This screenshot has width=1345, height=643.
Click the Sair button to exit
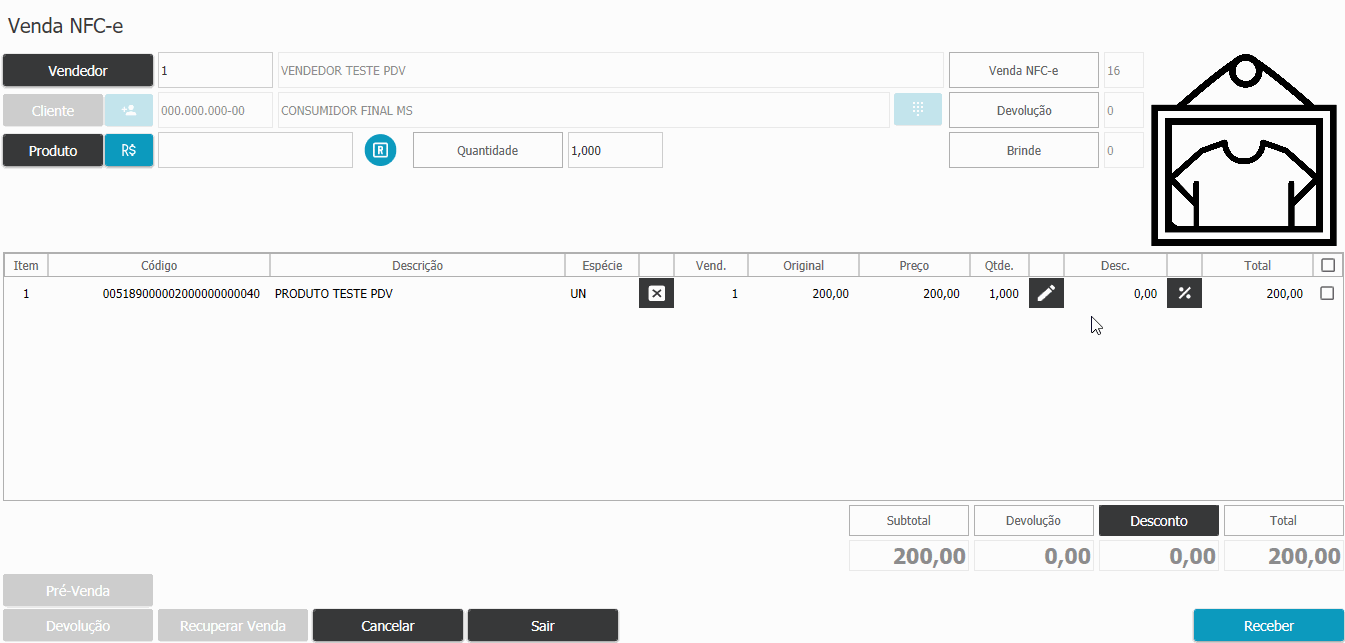coord(543,626)
